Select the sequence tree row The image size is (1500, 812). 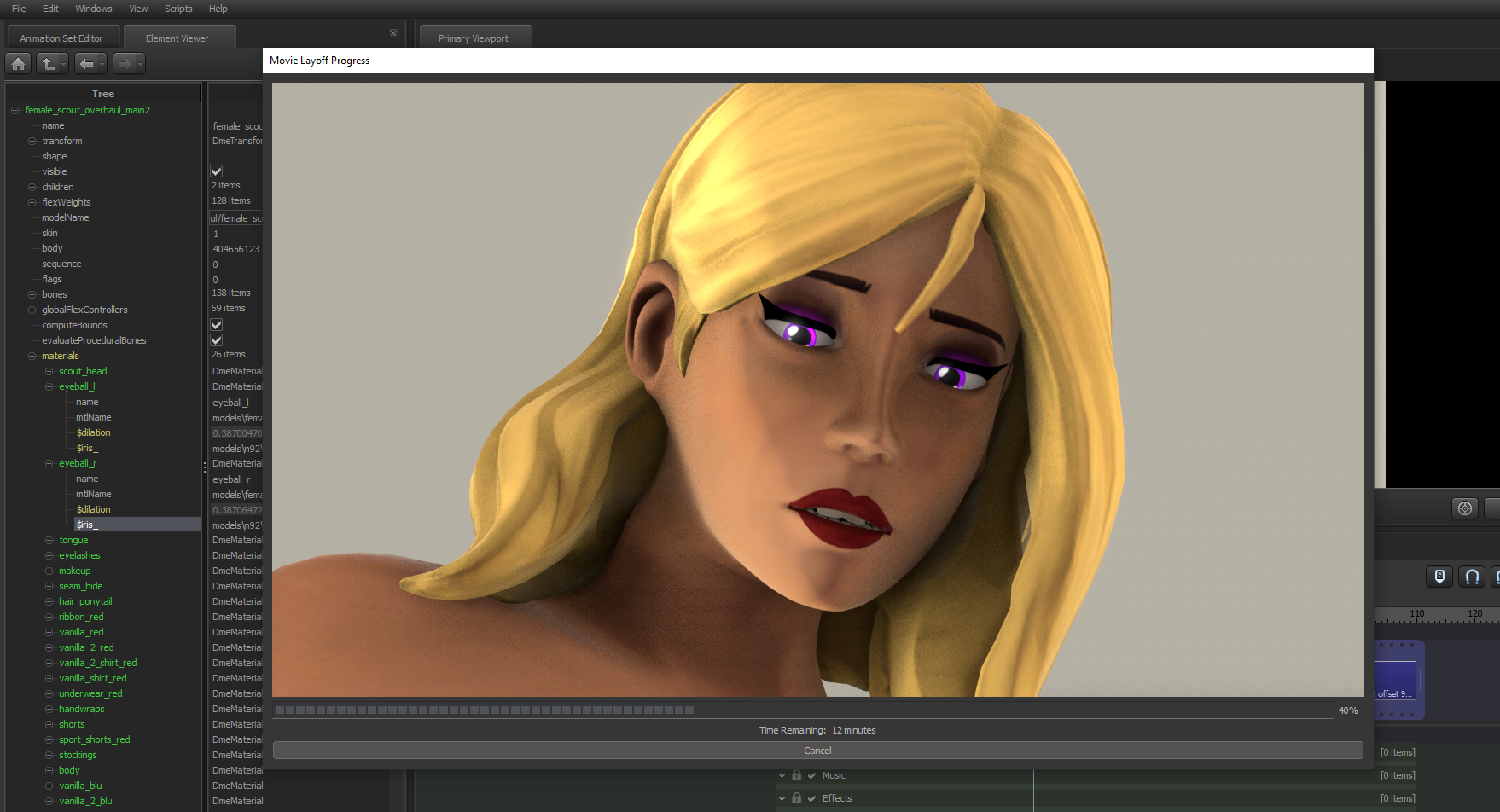pos(61,264)
